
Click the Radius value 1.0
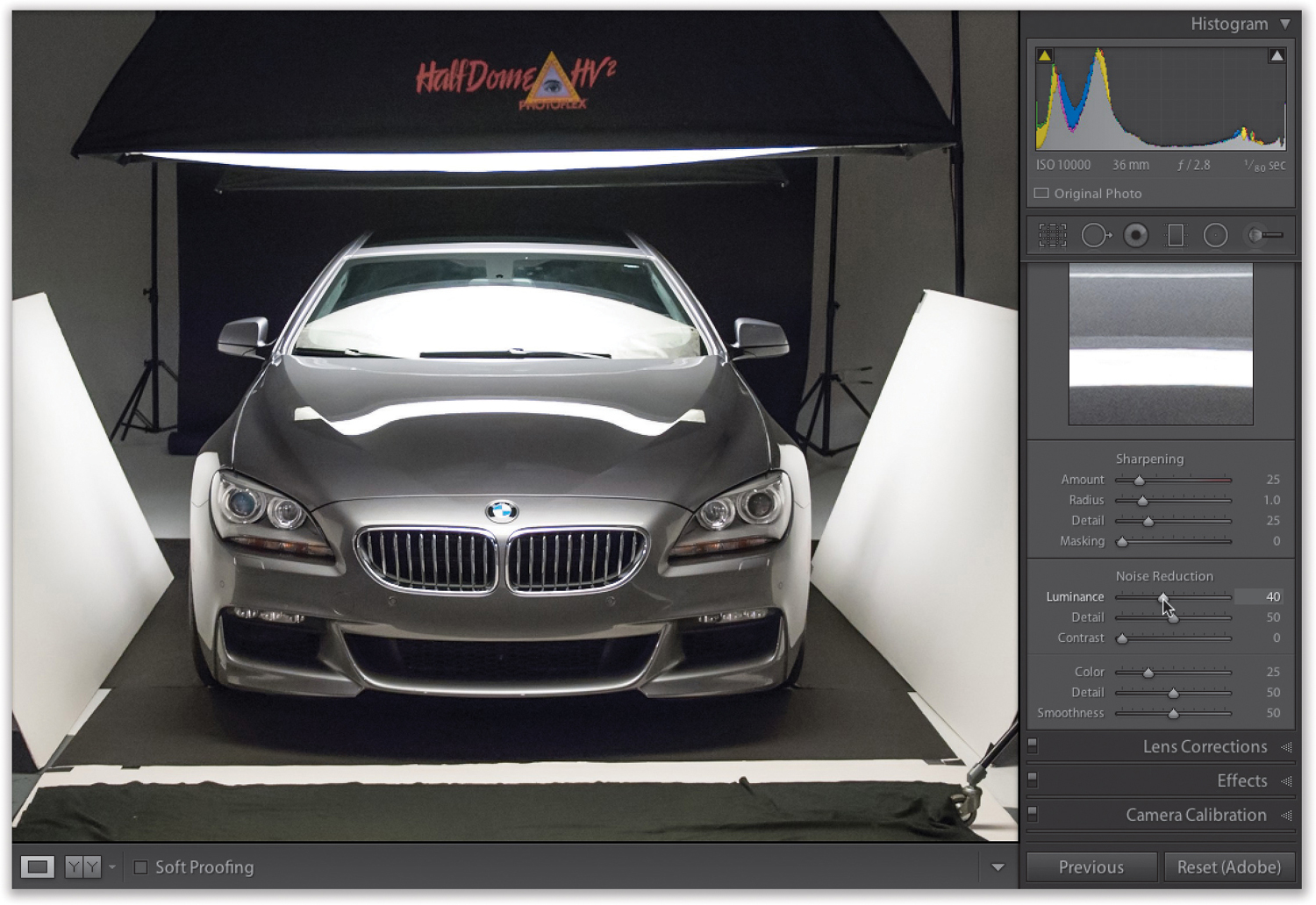click(x=1272, y=500)
